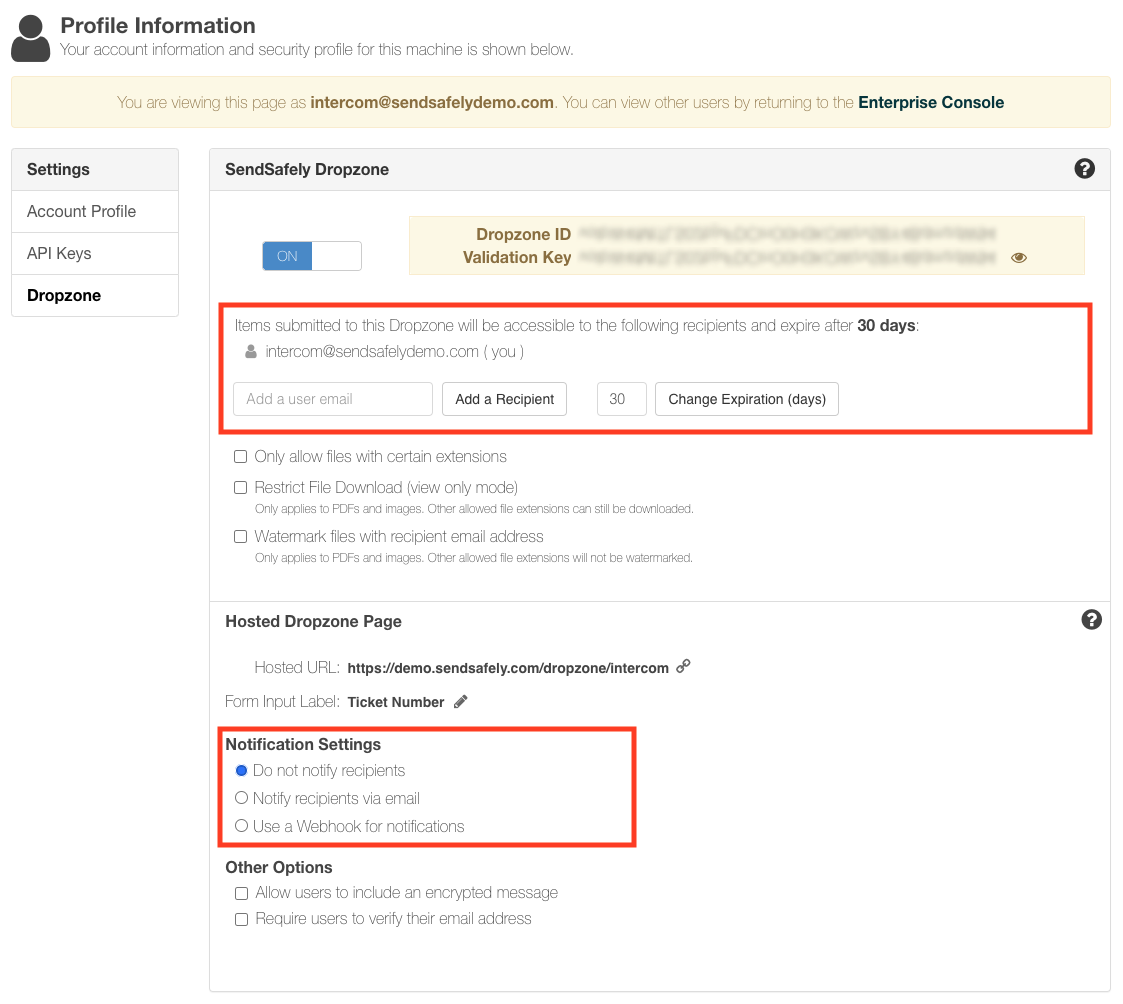This screenshot has height=1004, width=1123.
Task: Click the link icon beside Hosted URL
Action: (x=683, y=666)
